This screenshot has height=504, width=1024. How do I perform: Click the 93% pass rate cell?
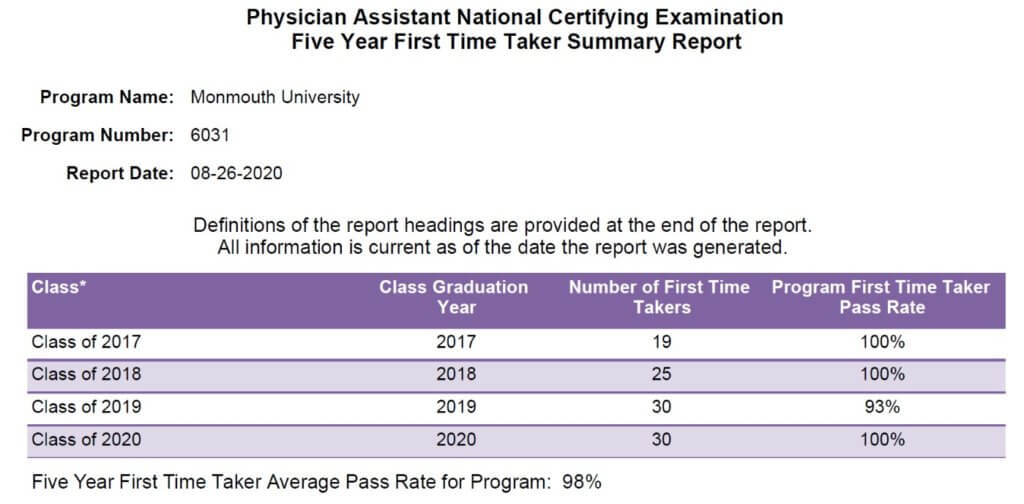(x=882, y=407)
